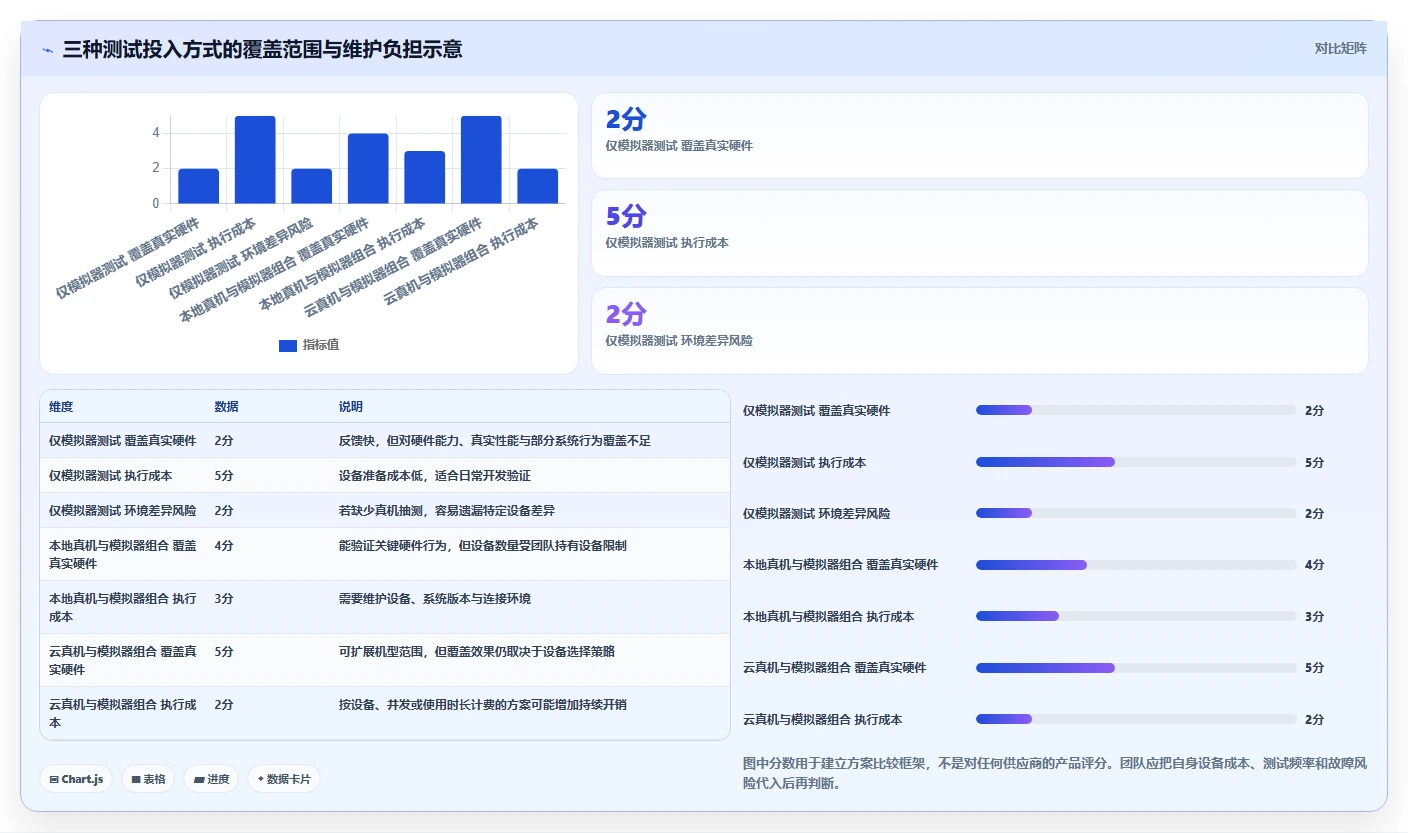Click the 对比矩阵 label in the header
The height and width of the screenshot is (833, 1408).
(x=1340, y=48)
